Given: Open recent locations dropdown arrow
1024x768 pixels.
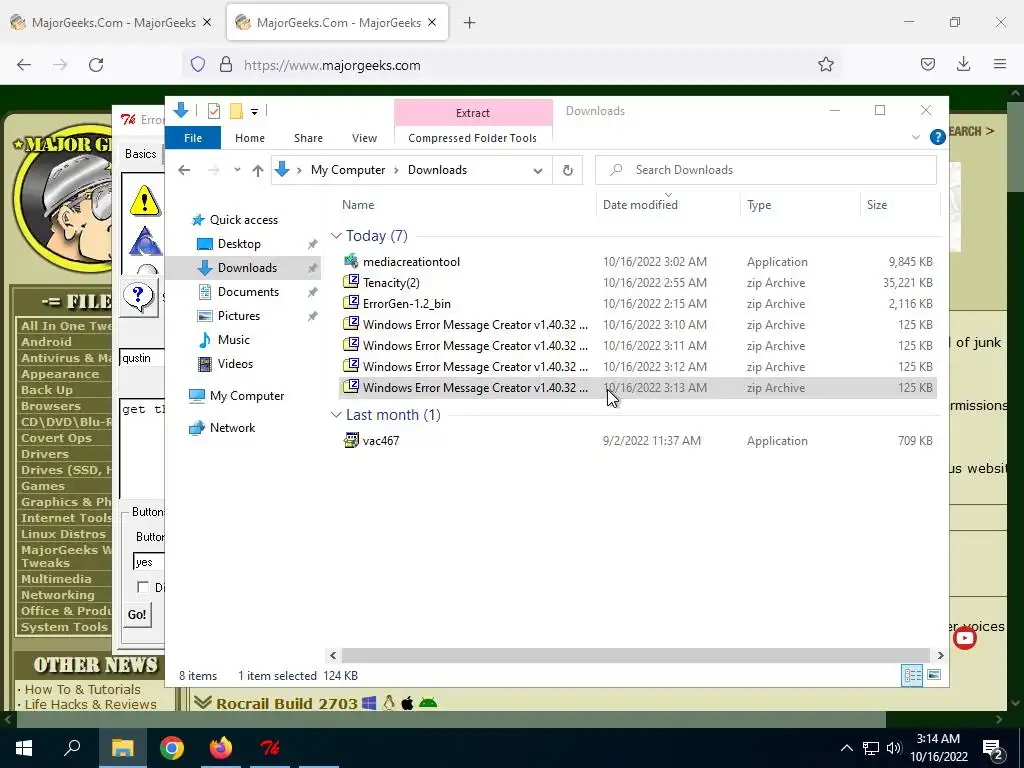Looking at the screenshot, I should (x=236, y=170).
